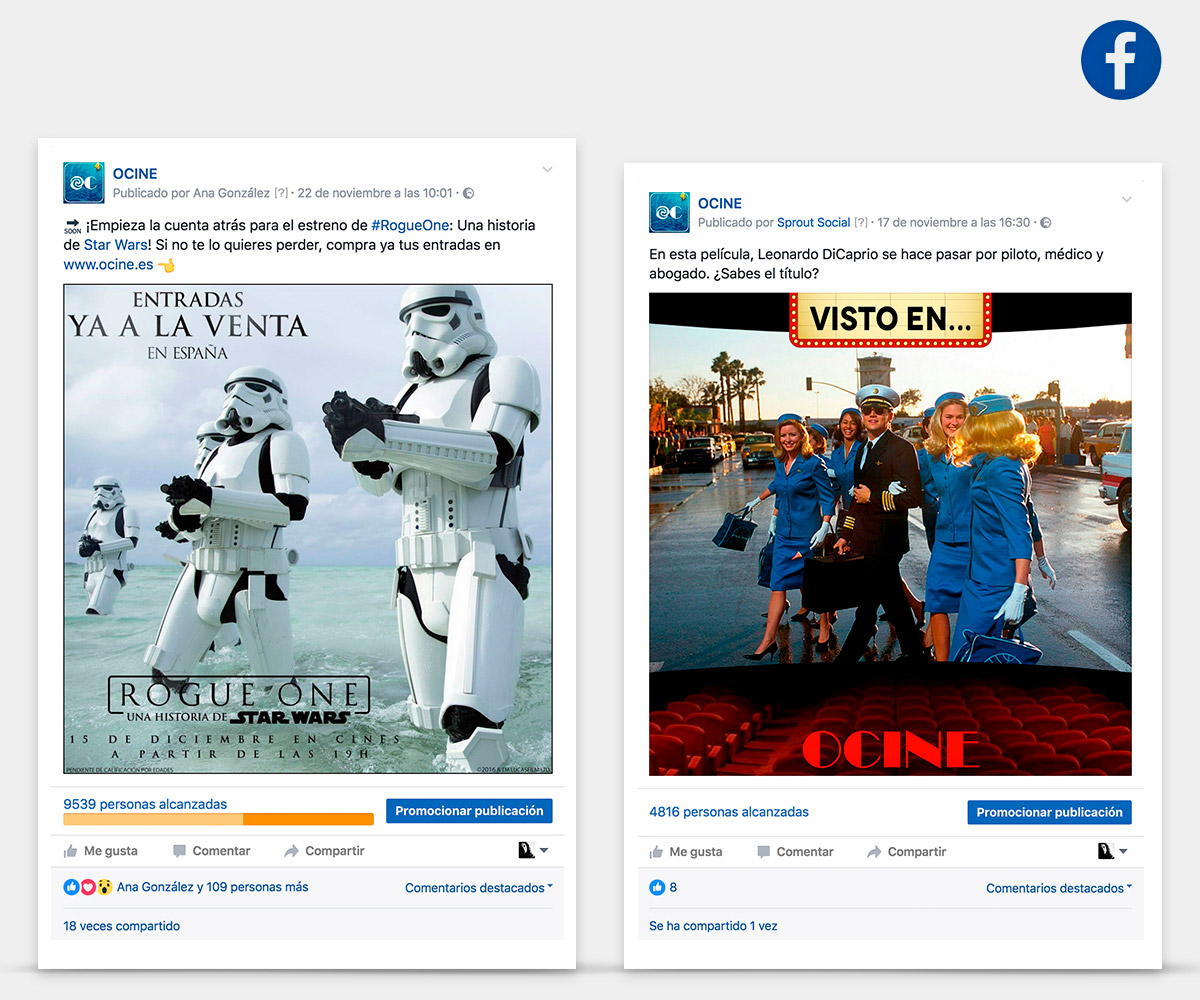1200x1000 pixels.
Task: Click the #RogueOne hashtag
Action: point(410,225)
